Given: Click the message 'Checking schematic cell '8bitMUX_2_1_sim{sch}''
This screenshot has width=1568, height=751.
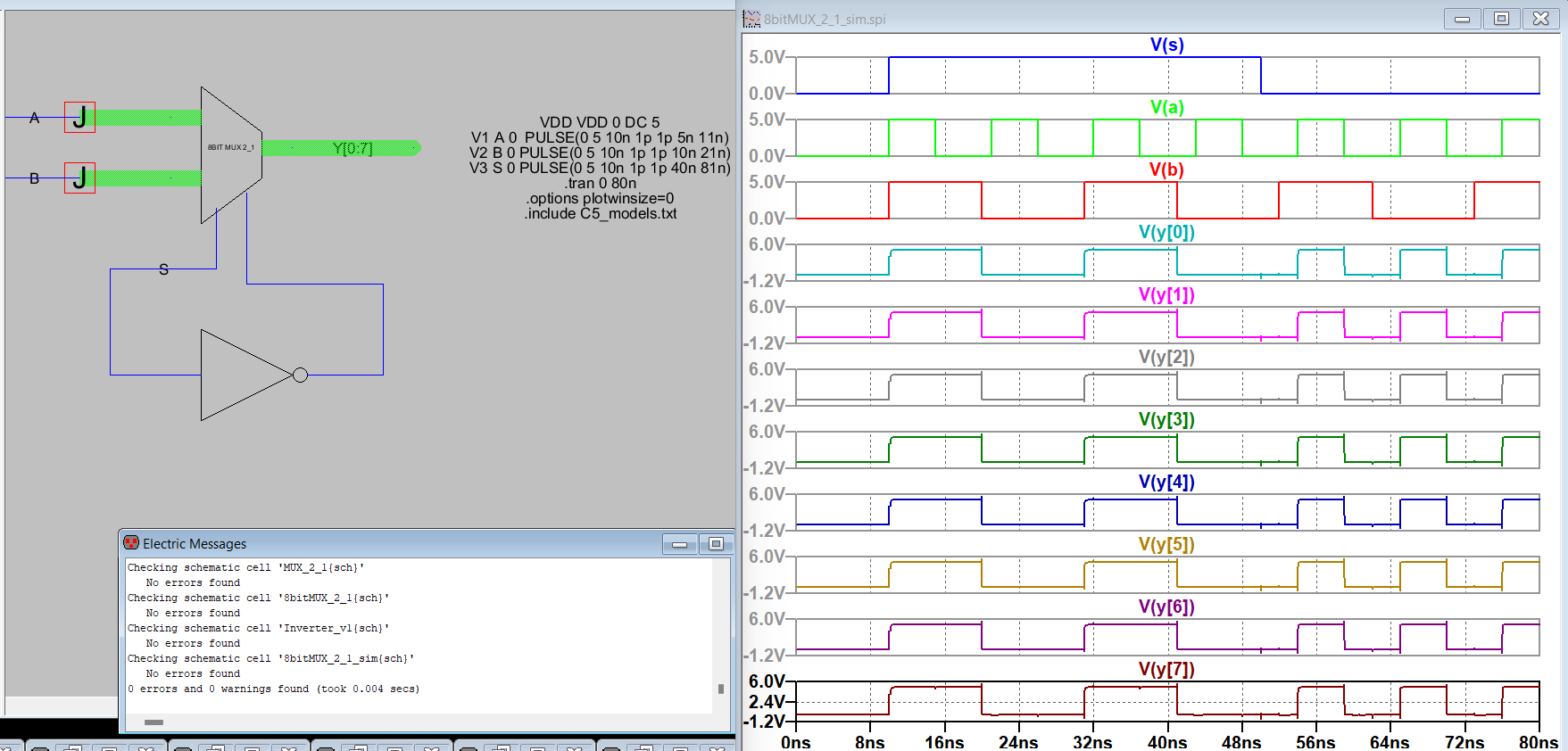Looking at the screenshot, I should 270,658.
